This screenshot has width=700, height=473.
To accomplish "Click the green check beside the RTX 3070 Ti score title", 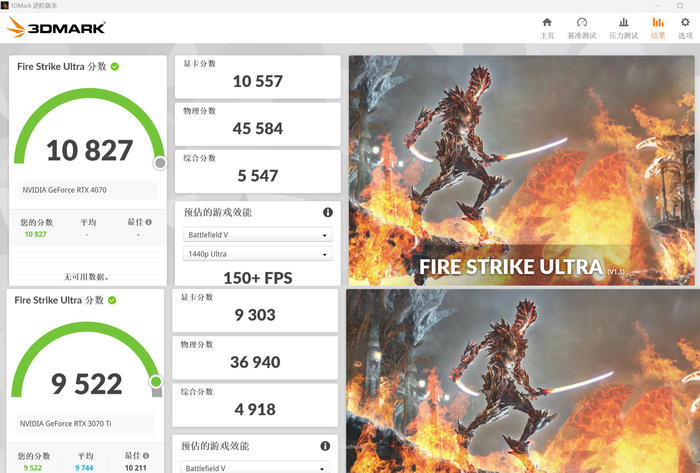I will pyautogui.click(x=112, y=300).
